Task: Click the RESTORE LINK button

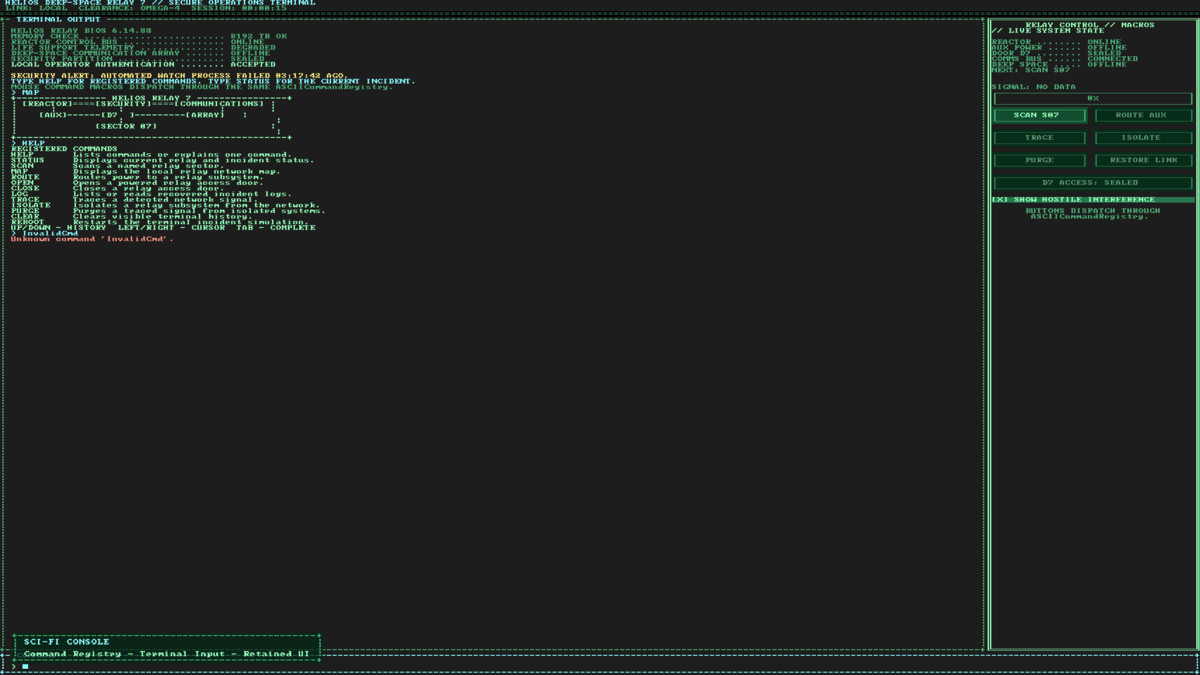Action: pos(1141,160)
